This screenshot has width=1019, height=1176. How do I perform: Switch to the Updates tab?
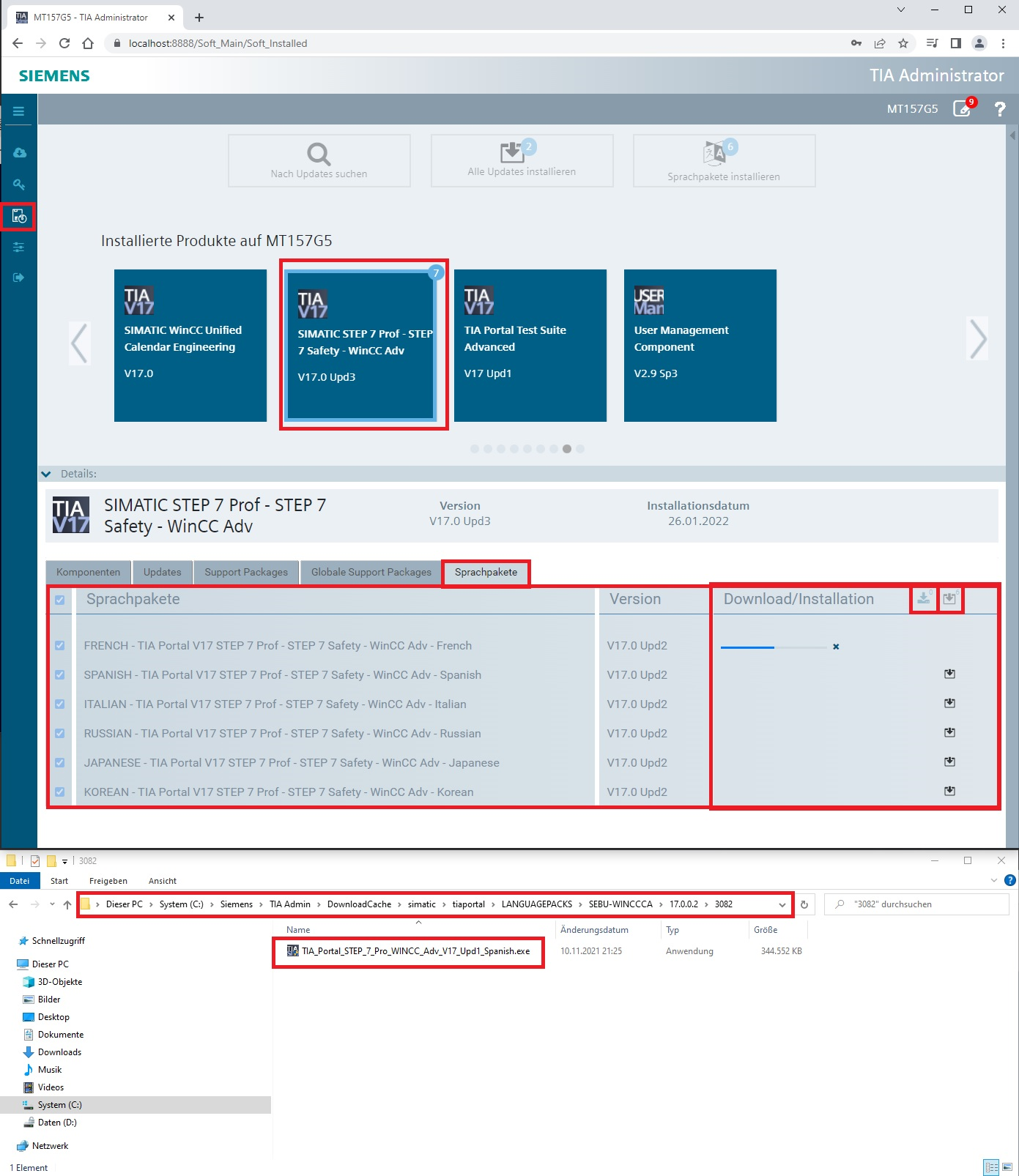point(163,572)
